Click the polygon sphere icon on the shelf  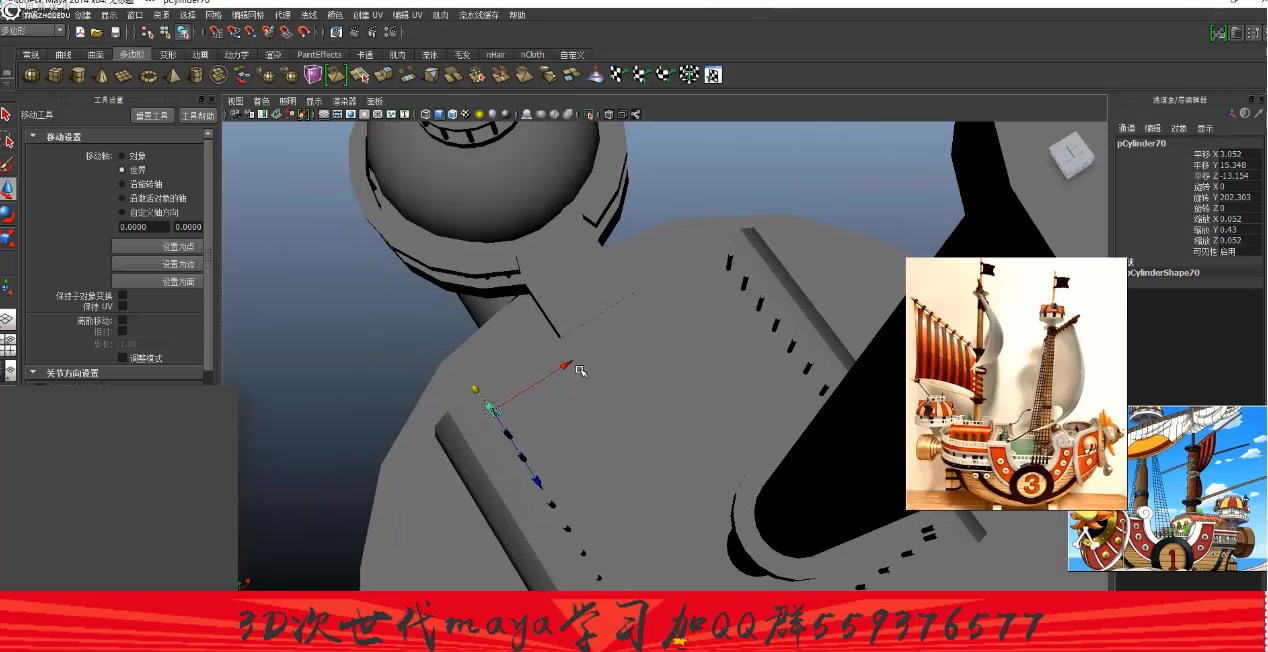[30, 74]
